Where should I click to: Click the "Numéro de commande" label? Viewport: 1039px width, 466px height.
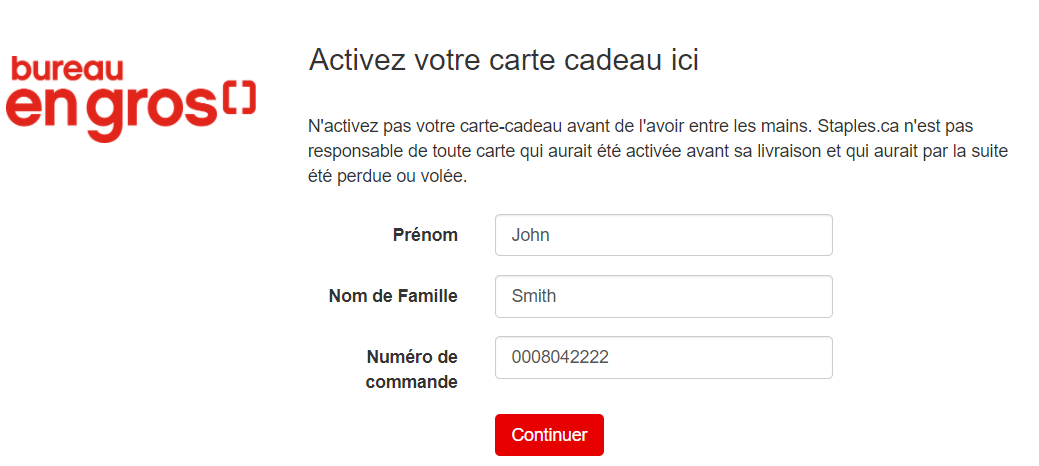tap(412, 369)
